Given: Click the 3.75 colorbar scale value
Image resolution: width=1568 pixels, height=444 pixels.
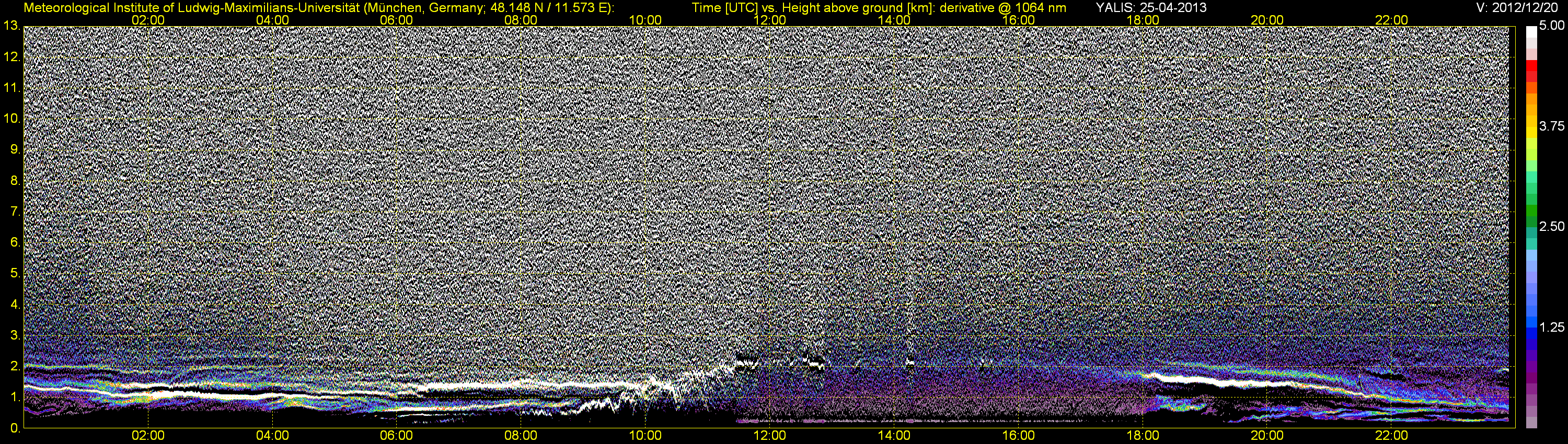Looking at the screenshot, I should tap(1552, 126).
